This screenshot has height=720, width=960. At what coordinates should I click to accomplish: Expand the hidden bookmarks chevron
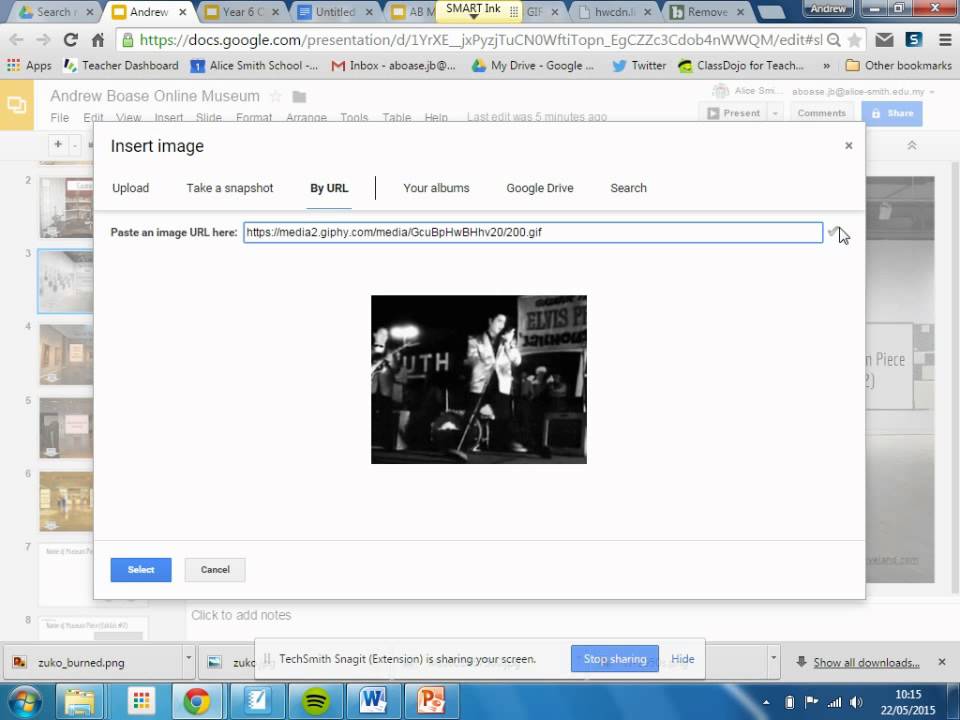point(827,66)
